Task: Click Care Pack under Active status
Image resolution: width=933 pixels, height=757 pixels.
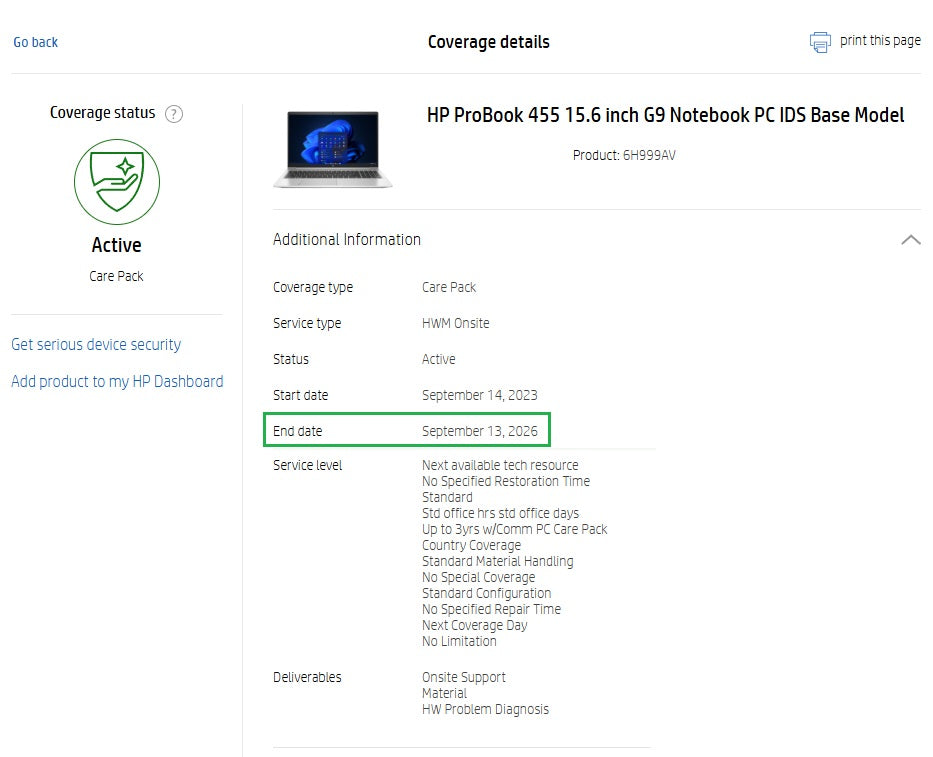Action: click(x=117, y=277)
